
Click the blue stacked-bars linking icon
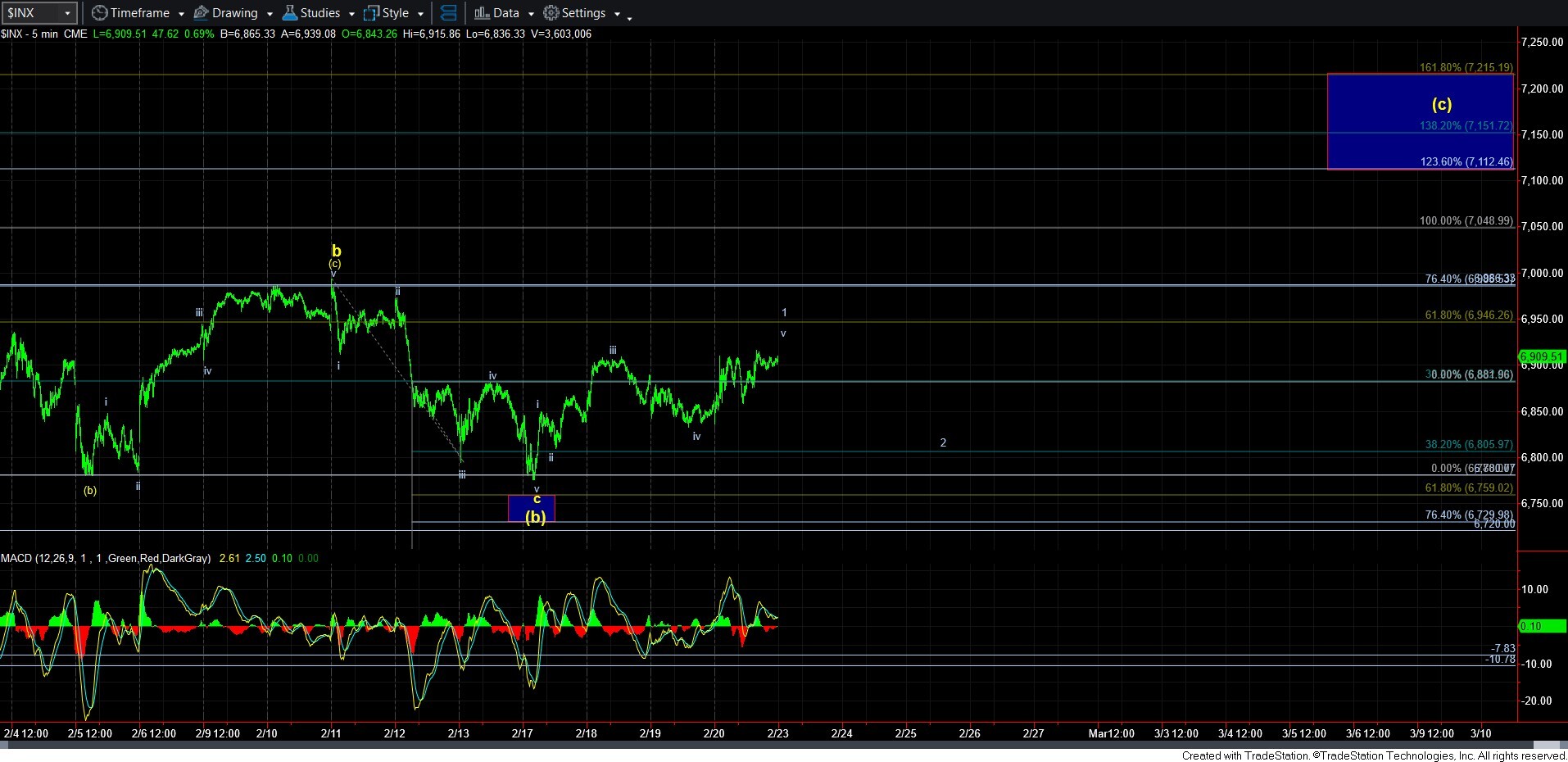point(448,13)
